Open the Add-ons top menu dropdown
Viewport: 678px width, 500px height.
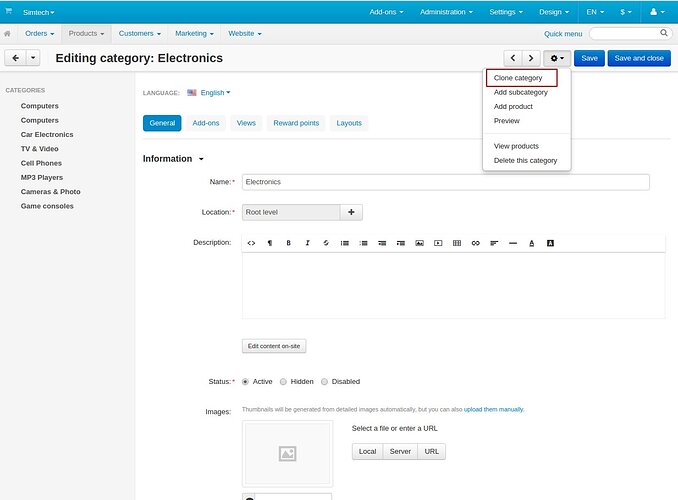click(x=386, y=12)
